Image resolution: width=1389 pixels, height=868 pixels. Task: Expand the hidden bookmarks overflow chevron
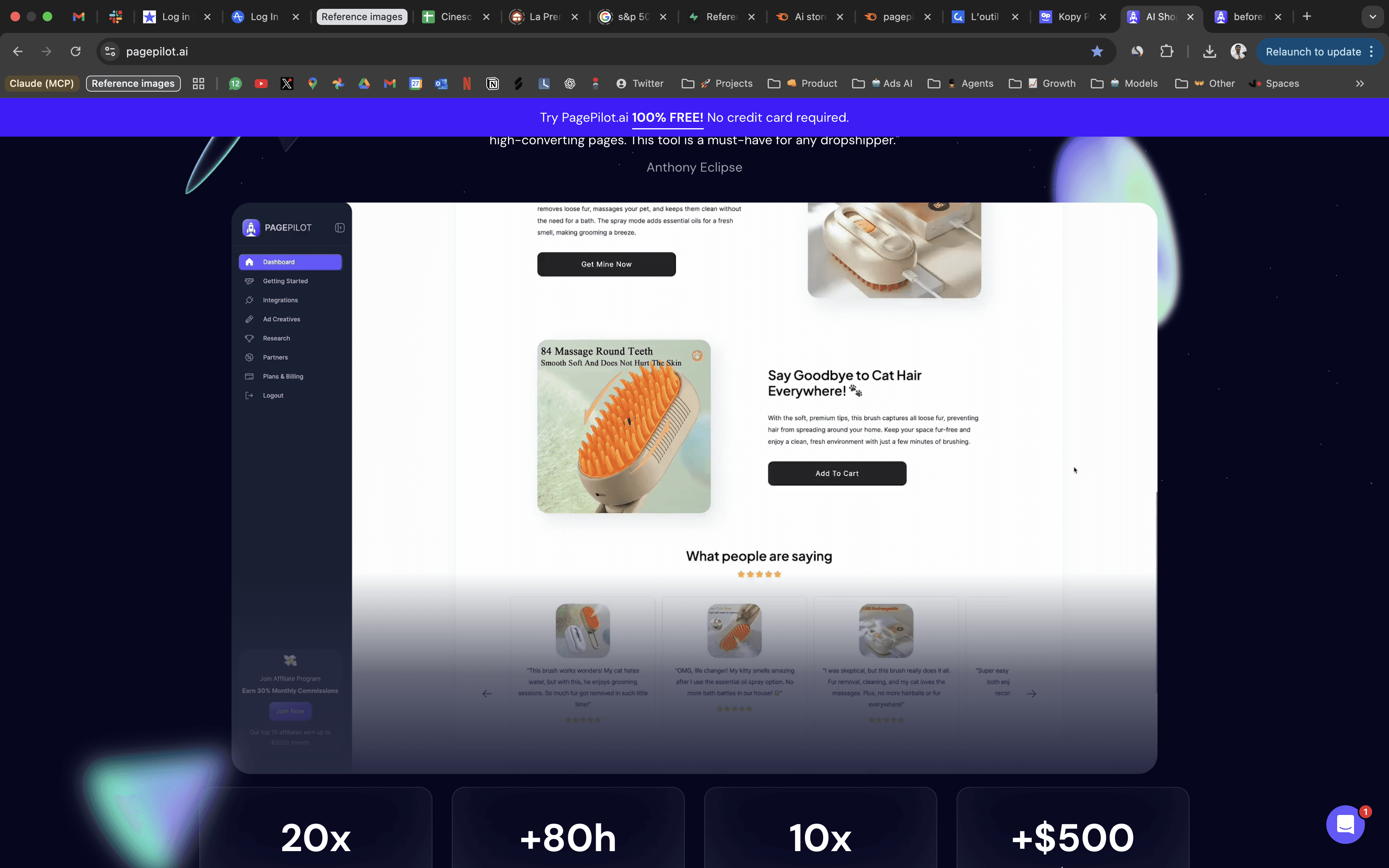tap(1360, 84)
